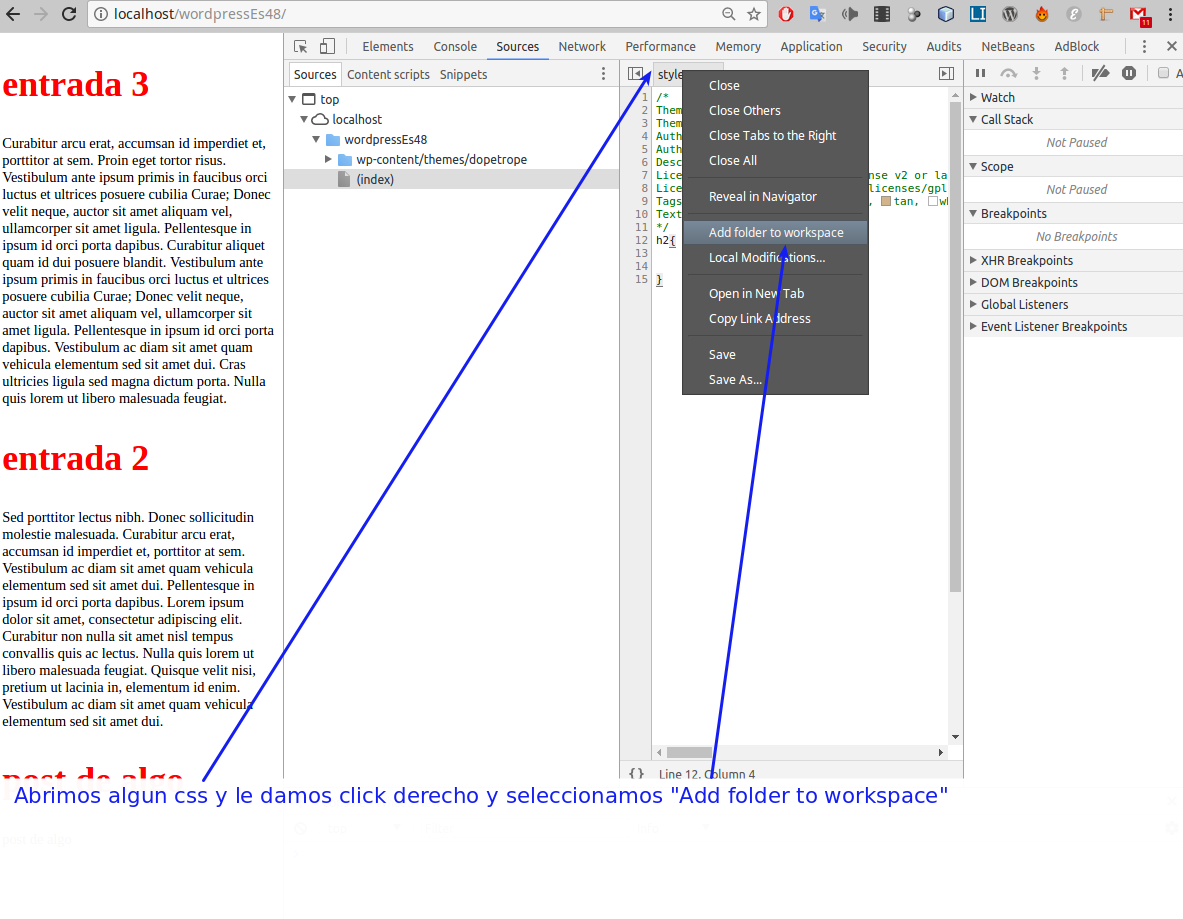Open the Chrome three-dot main menu
Screen dimensions: 1183x919
point(1170,14)
